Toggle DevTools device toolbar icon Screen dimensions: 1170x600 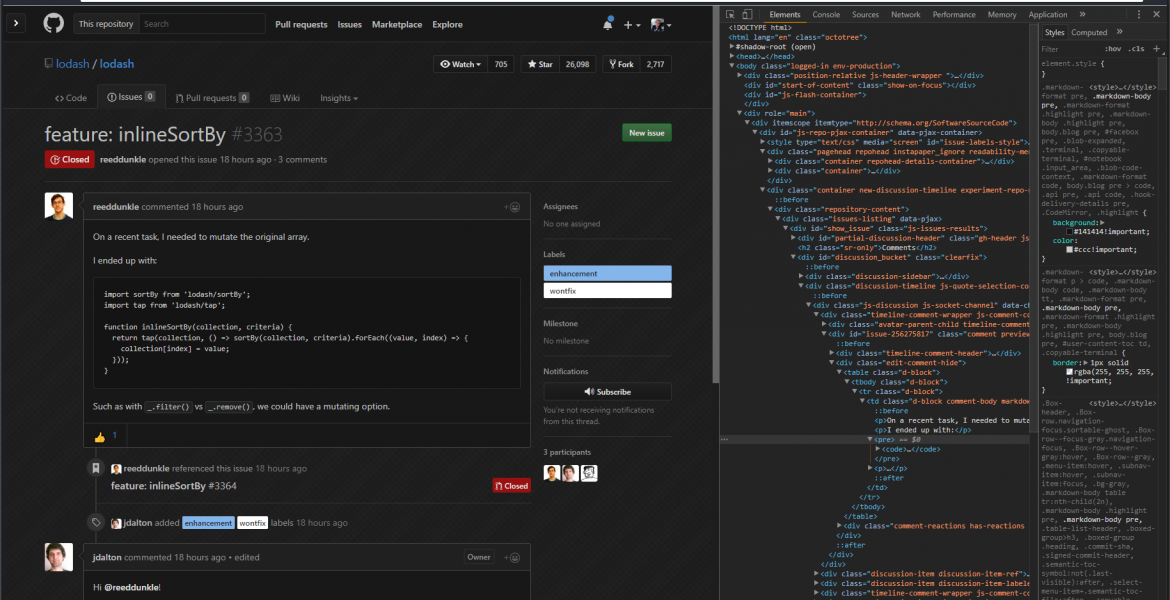coord(747,14)
